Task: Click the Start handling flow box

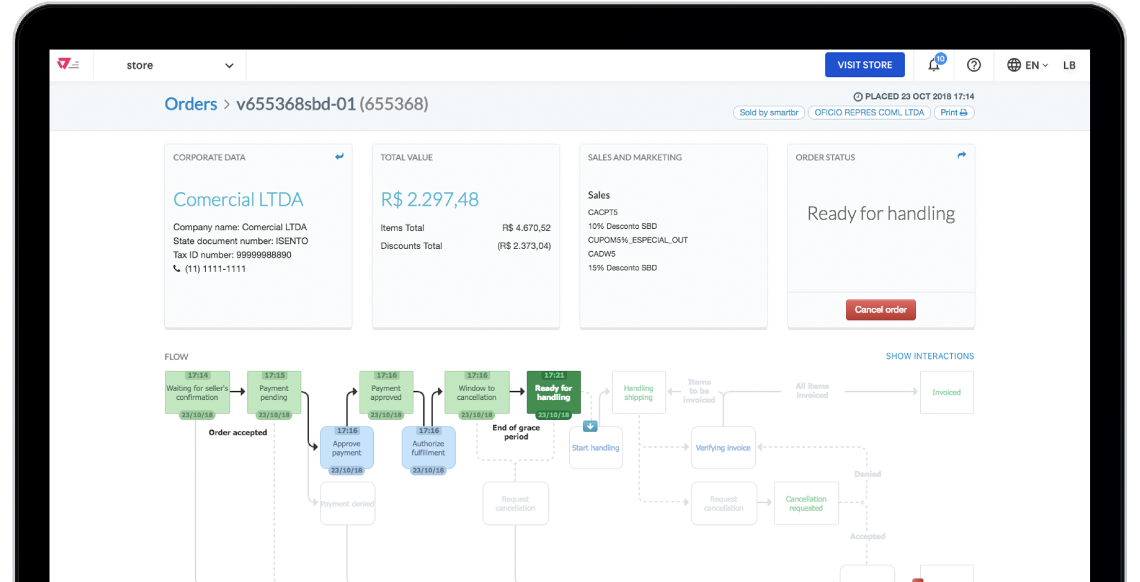Action: tap(595, 448)
